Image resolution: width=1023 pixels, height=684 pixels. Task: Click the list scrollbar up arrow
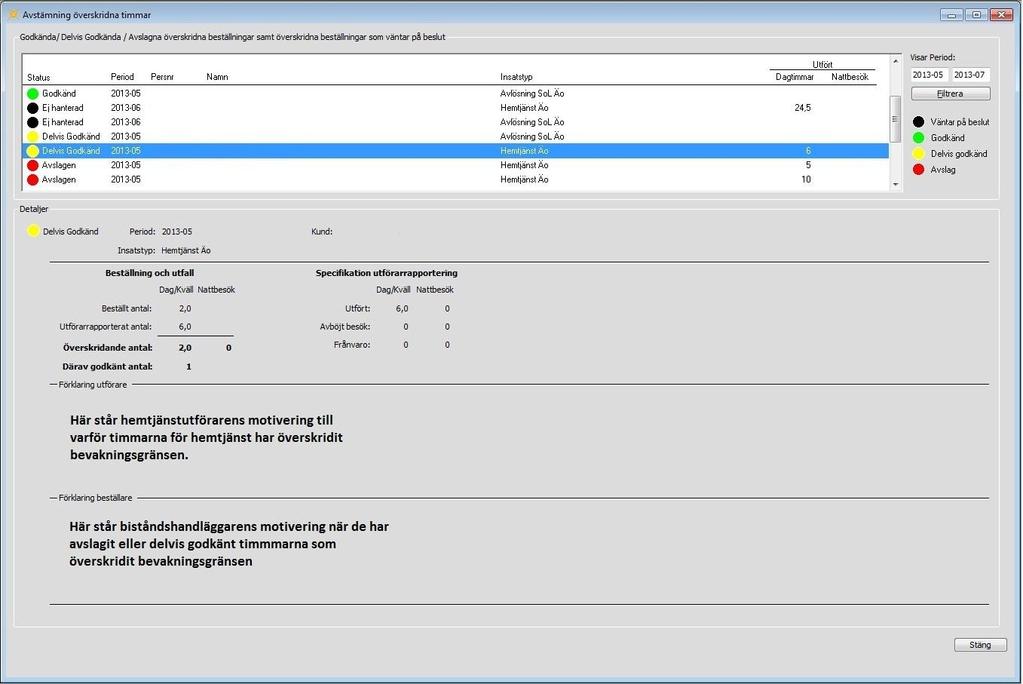(895, 61)
